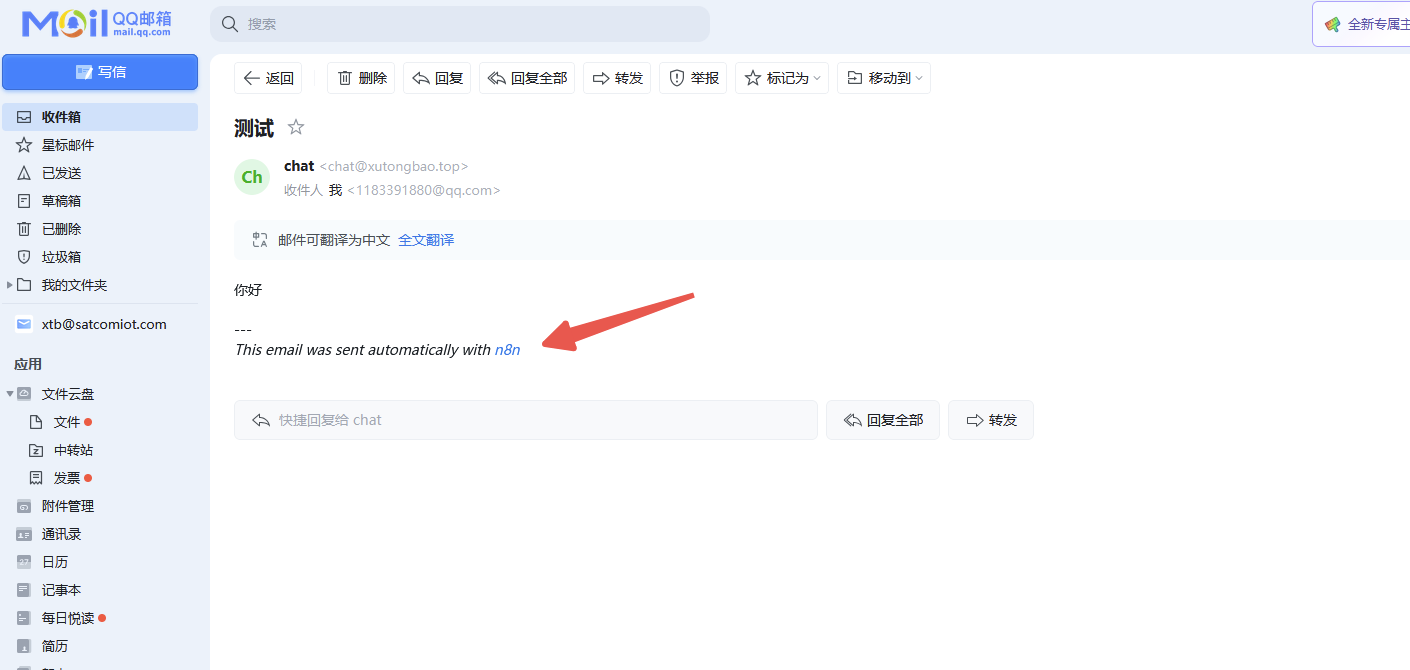This screenshot has height=670, width=1410.
Task: Open the n8n link in email body
Action: coord(507,350)
